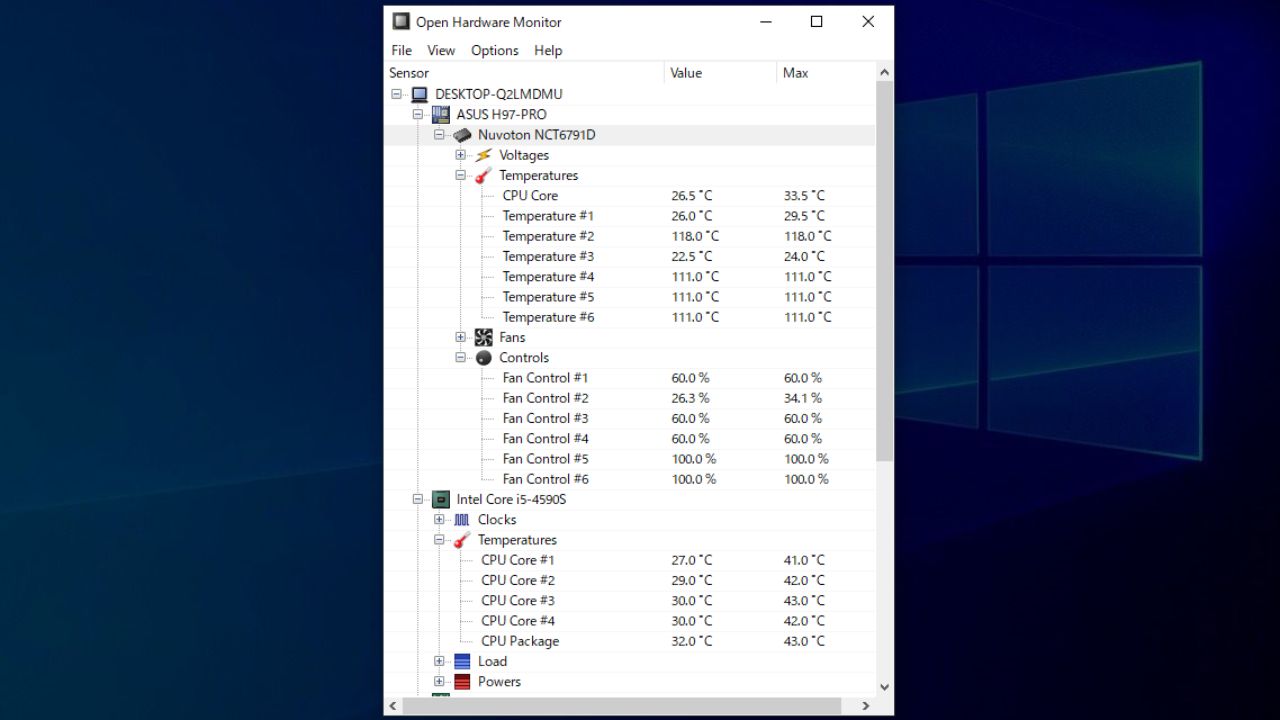Select the Temperature #1 row
The height and width of the screenshot is (720, 1280).
click(x=630, y=216)
